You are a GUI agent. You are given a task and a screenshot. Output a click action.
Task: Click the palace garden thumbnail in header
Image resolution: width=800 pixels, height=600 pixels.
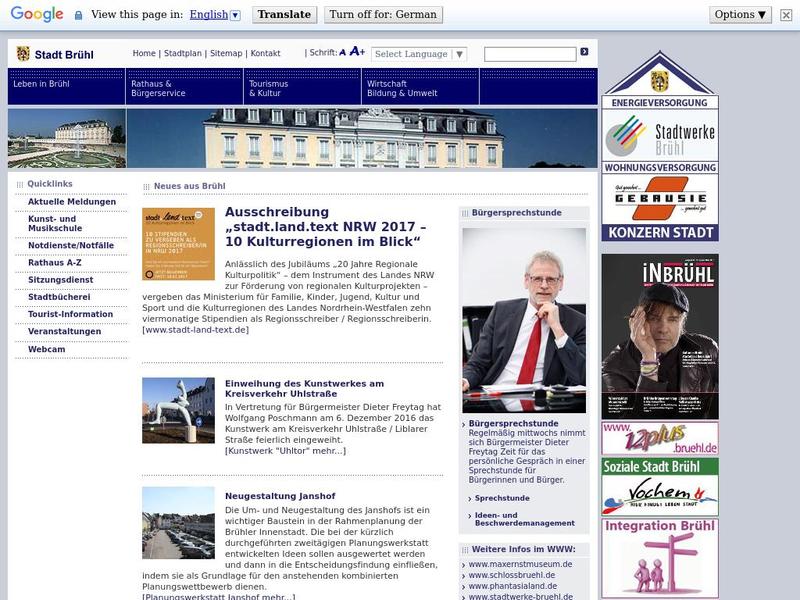click(67, 138)
